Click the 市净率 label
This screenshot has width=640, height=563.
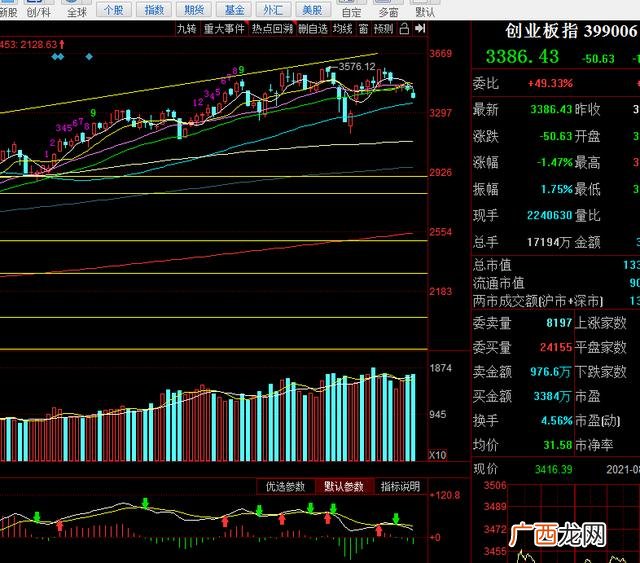point(594,445)
